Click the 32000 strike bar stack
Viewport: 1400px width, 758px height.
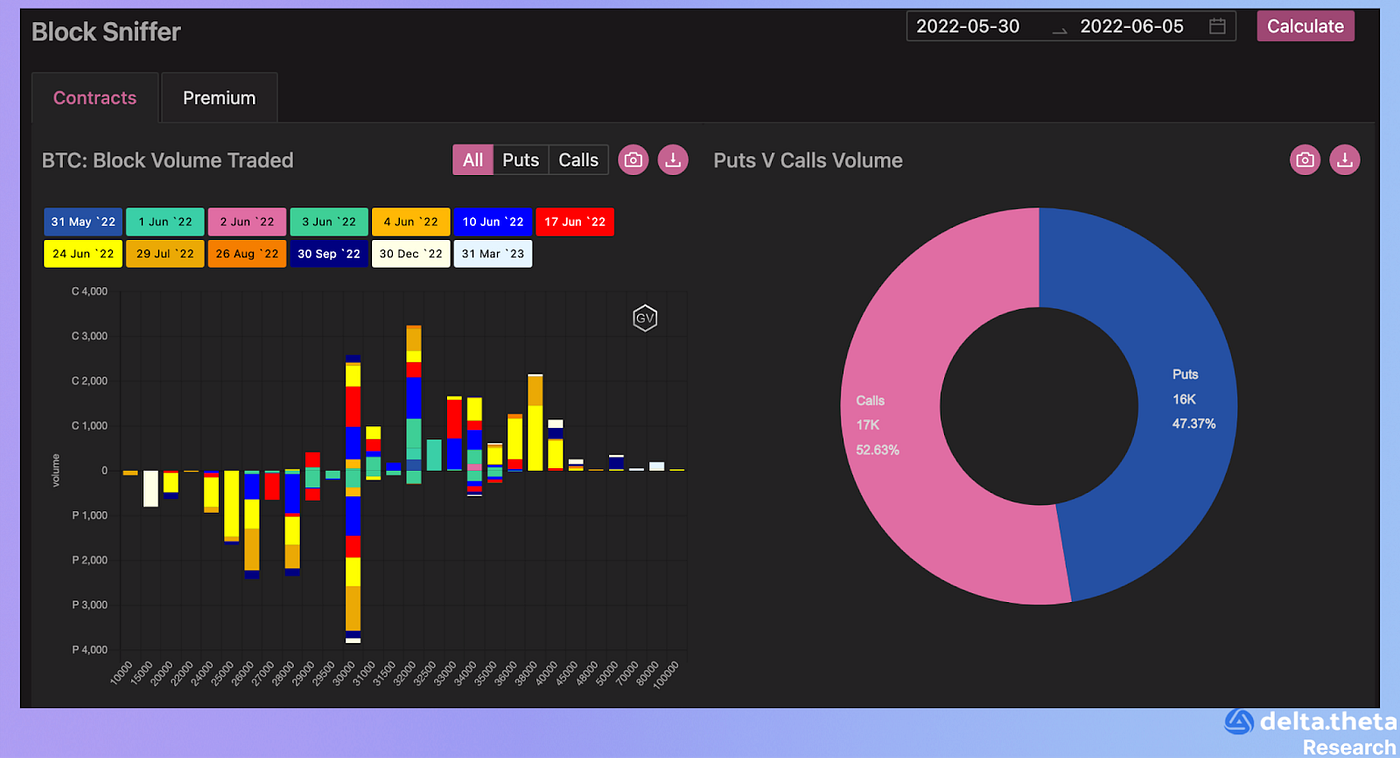(x=413, y=404)
